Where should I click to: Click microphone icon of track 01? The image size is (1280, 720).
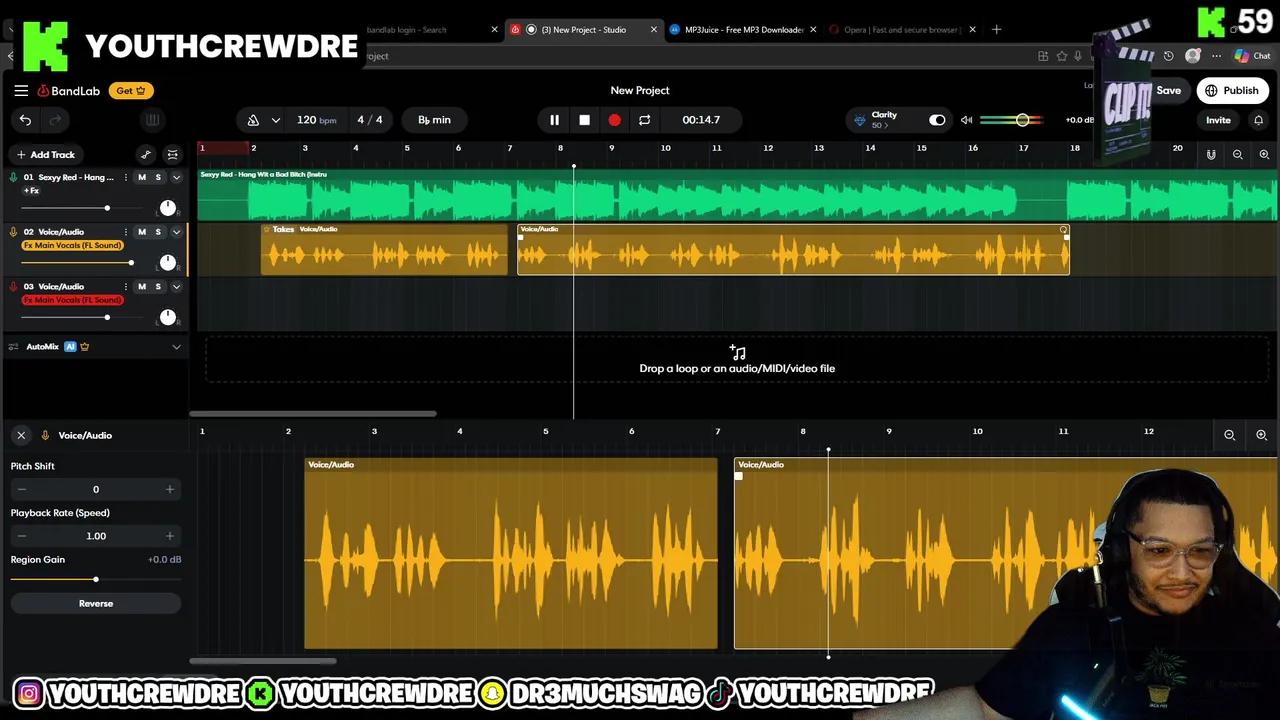click(x=13, y=177)
